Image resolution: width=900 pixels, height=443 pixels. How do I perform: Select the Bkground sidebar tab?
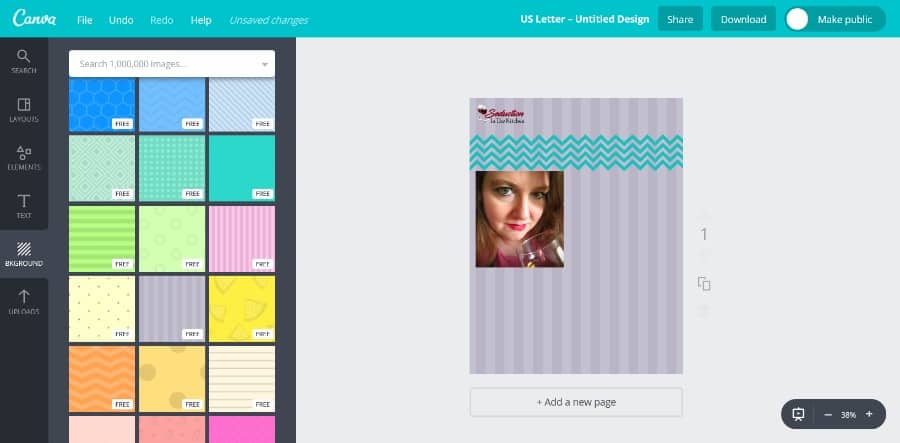point(24,254)
